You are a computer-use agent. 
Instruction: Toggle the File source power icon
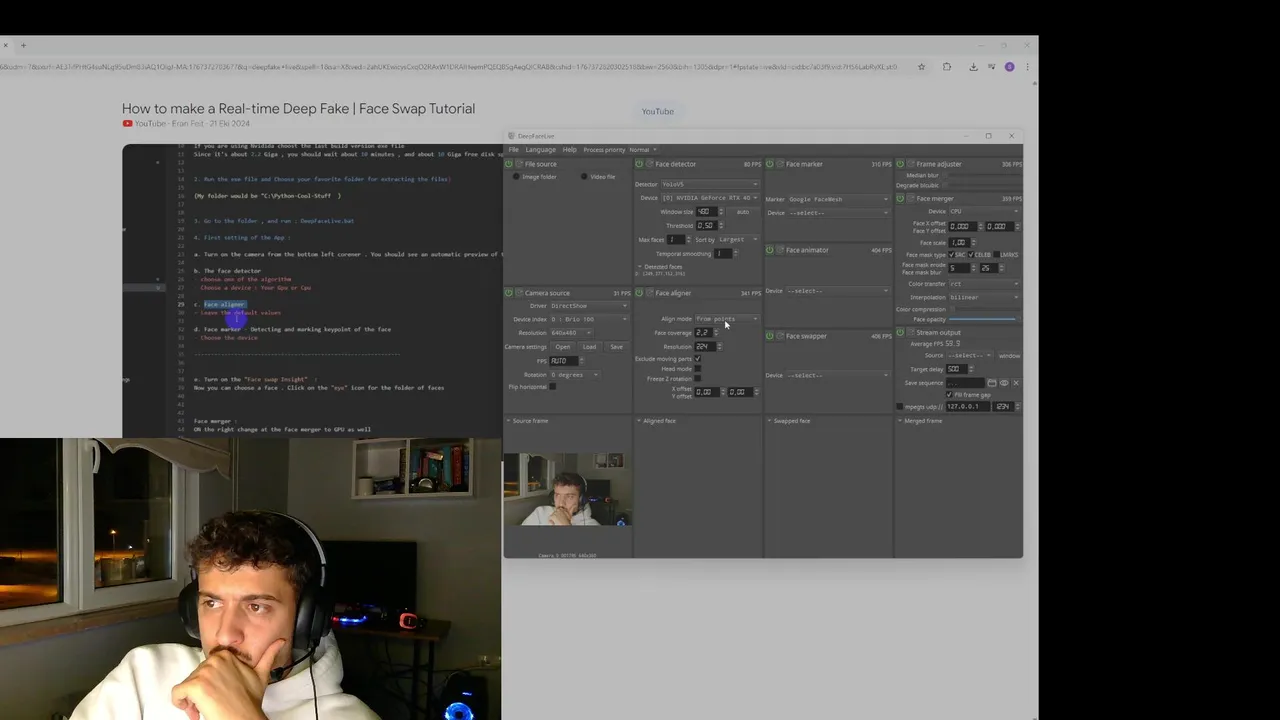tap(508, 164)
